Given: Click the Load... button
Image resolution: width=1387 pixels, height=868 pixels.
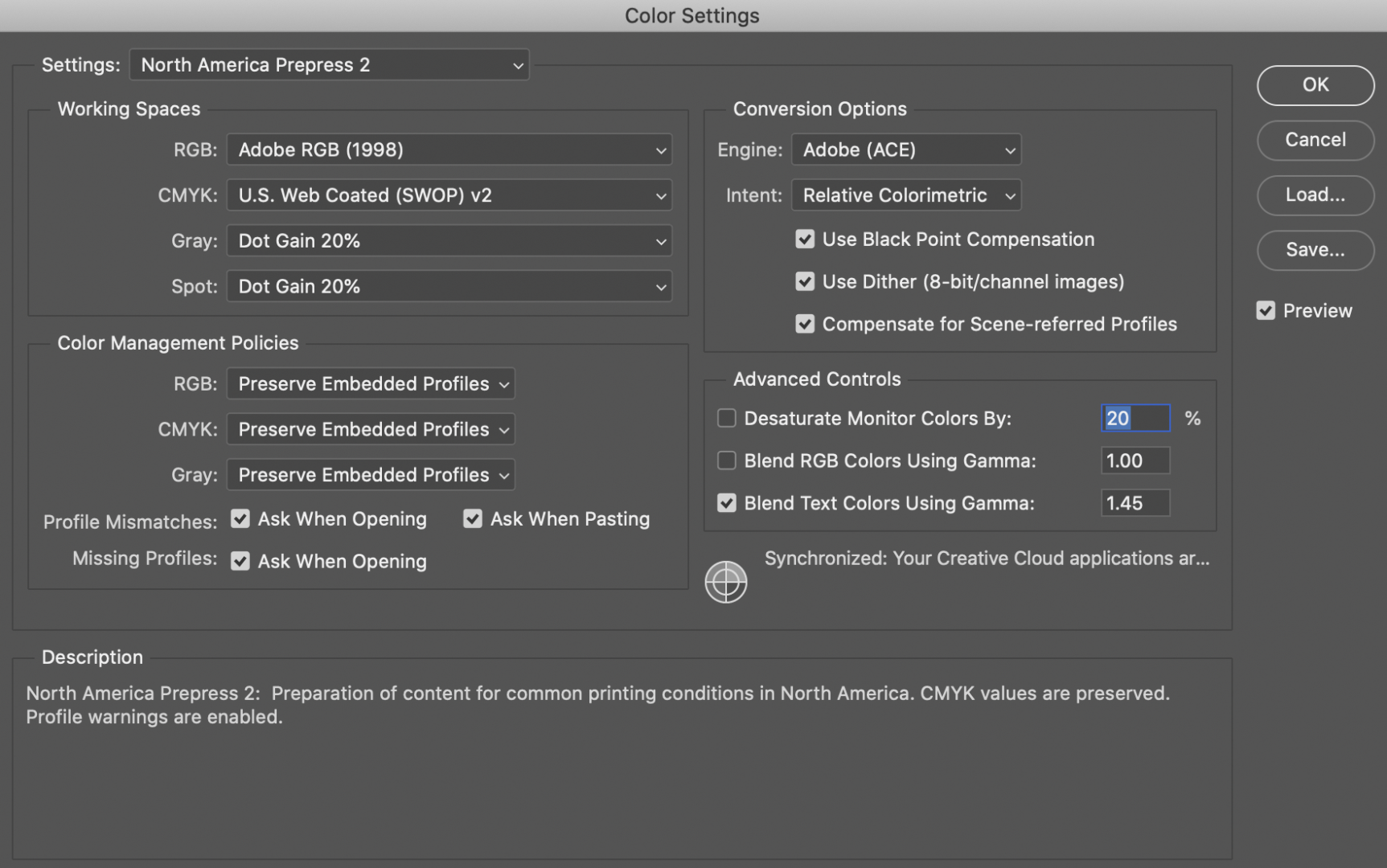Looking at the screenshot, I should (1315, 195).
